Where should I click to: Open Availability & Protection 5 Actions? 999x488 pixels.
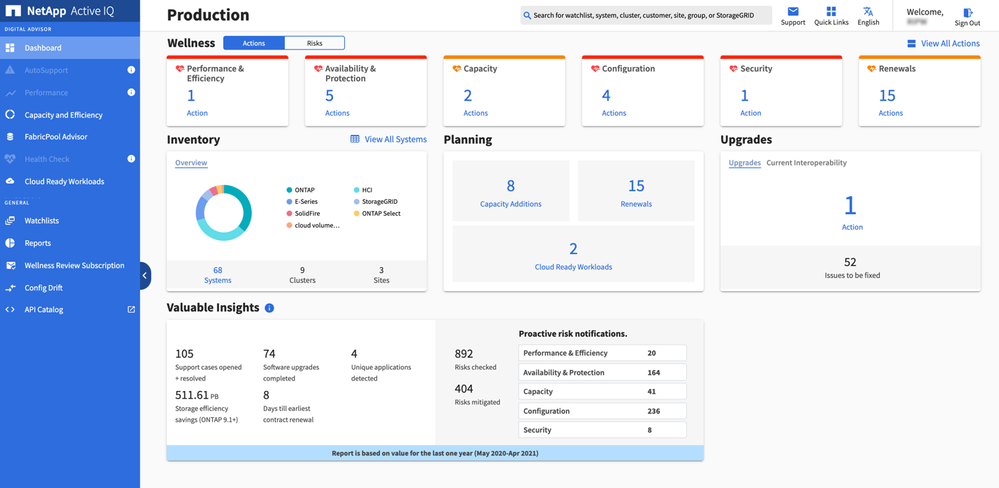coord(337,103)
